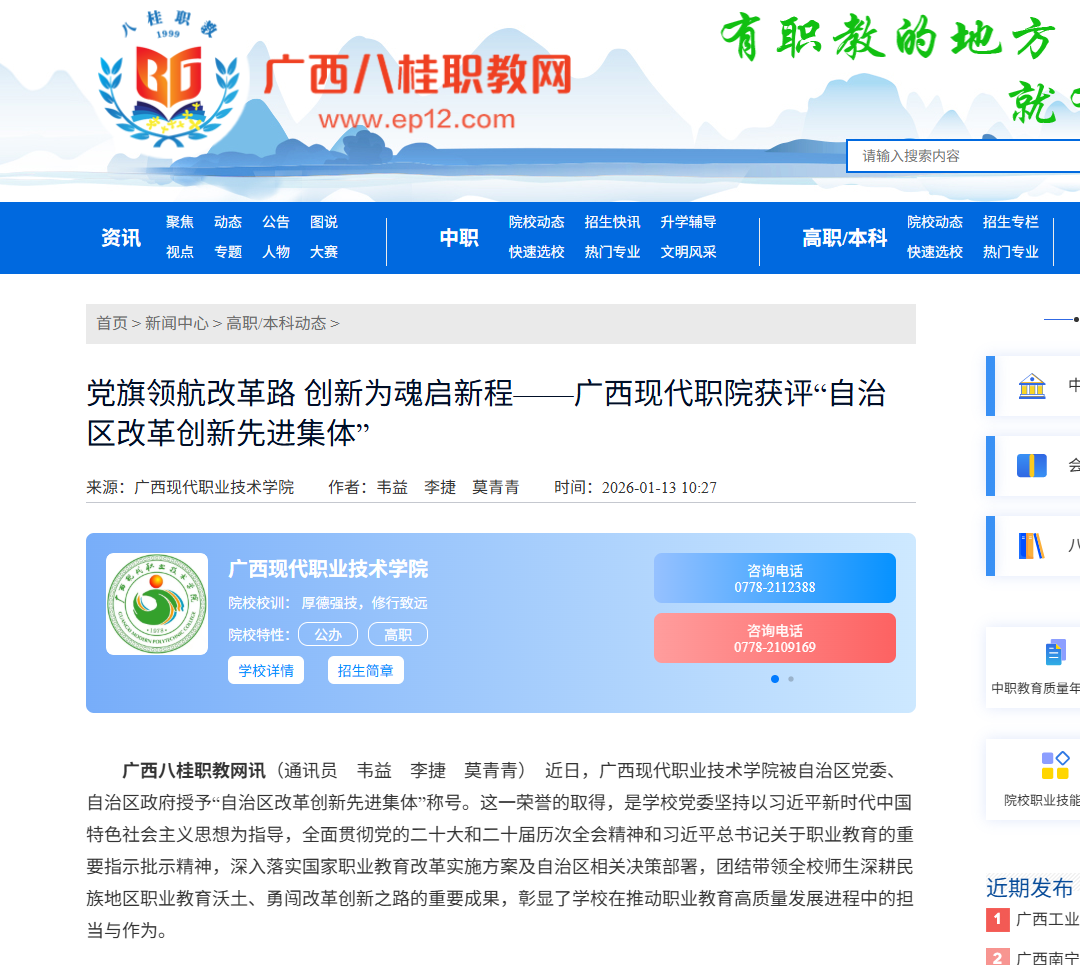Viewport: 1080px width, 965px height.
Task: Click the 广西现代职业技术学院 school emblem
Action: 157,604
